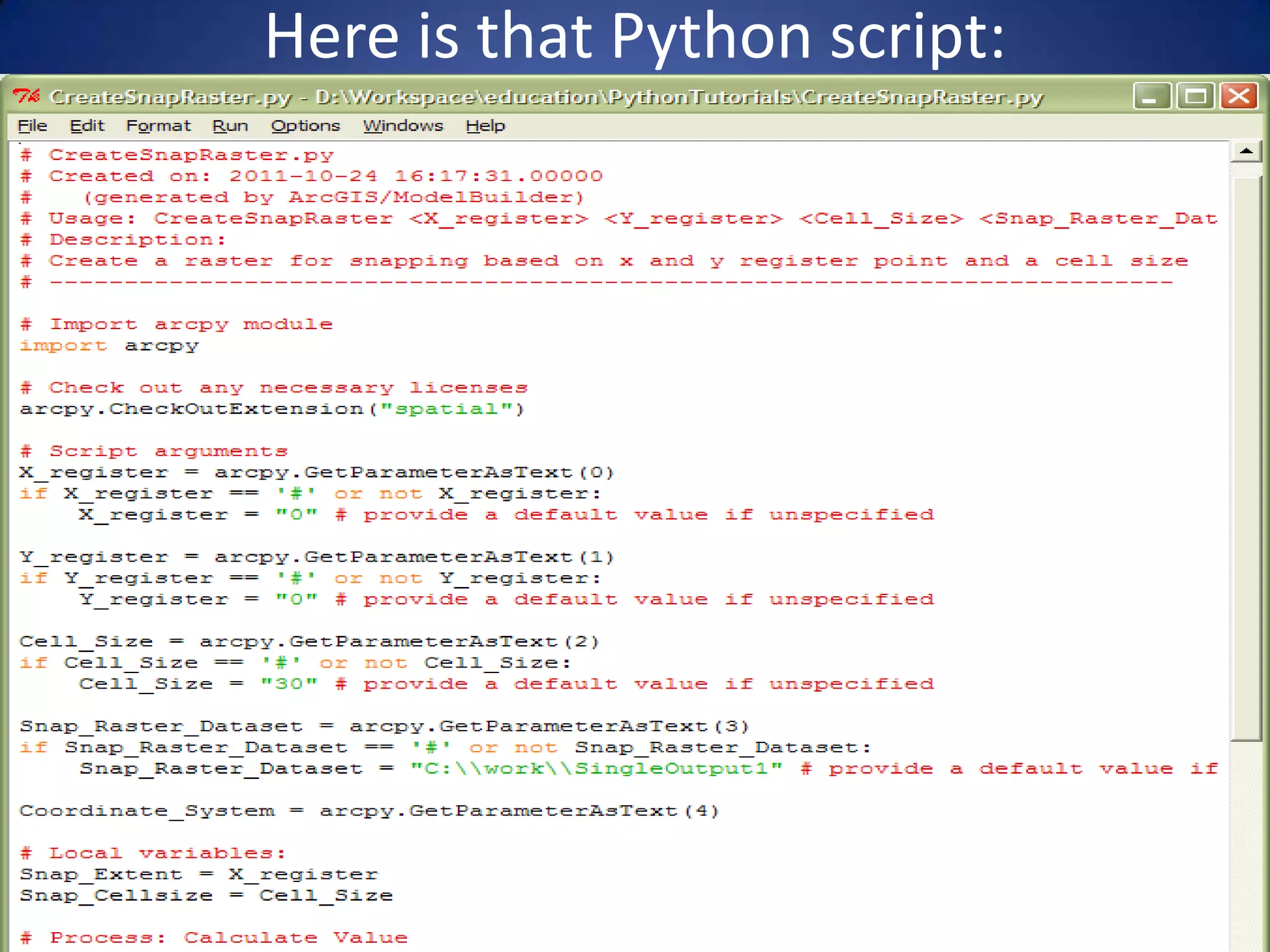Click the 'Created on: 2011-10-24' comment line
This screenshot has width=1270, height=952.
point(311,176)
